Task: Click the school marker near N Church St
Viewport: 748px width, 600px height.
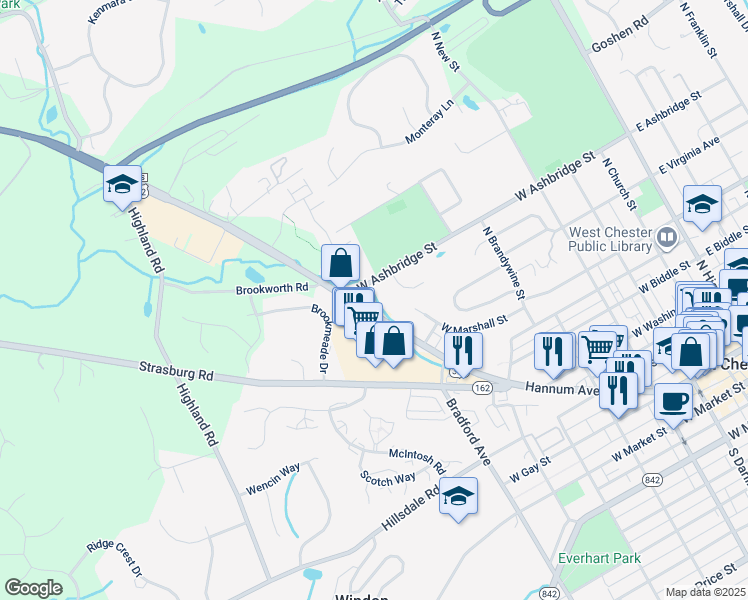Action: pos(702,205)
